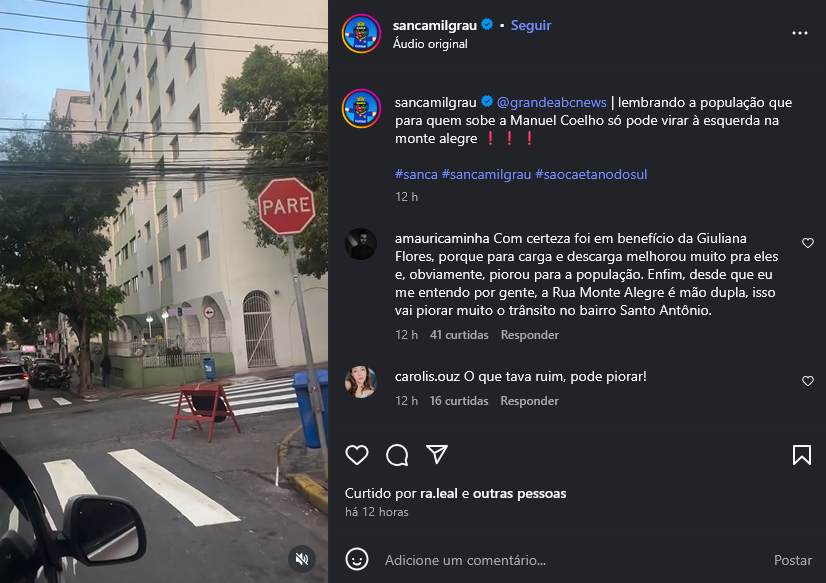Open the #sanca hashtag
This screenshot has width=826, height=583.
pyautogui.click(x=416, y=174)
